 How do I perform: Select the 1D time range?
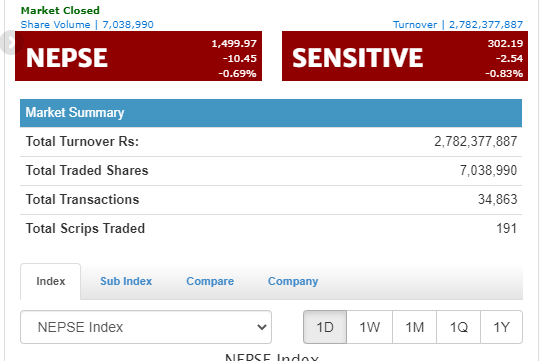pos(325,327)
